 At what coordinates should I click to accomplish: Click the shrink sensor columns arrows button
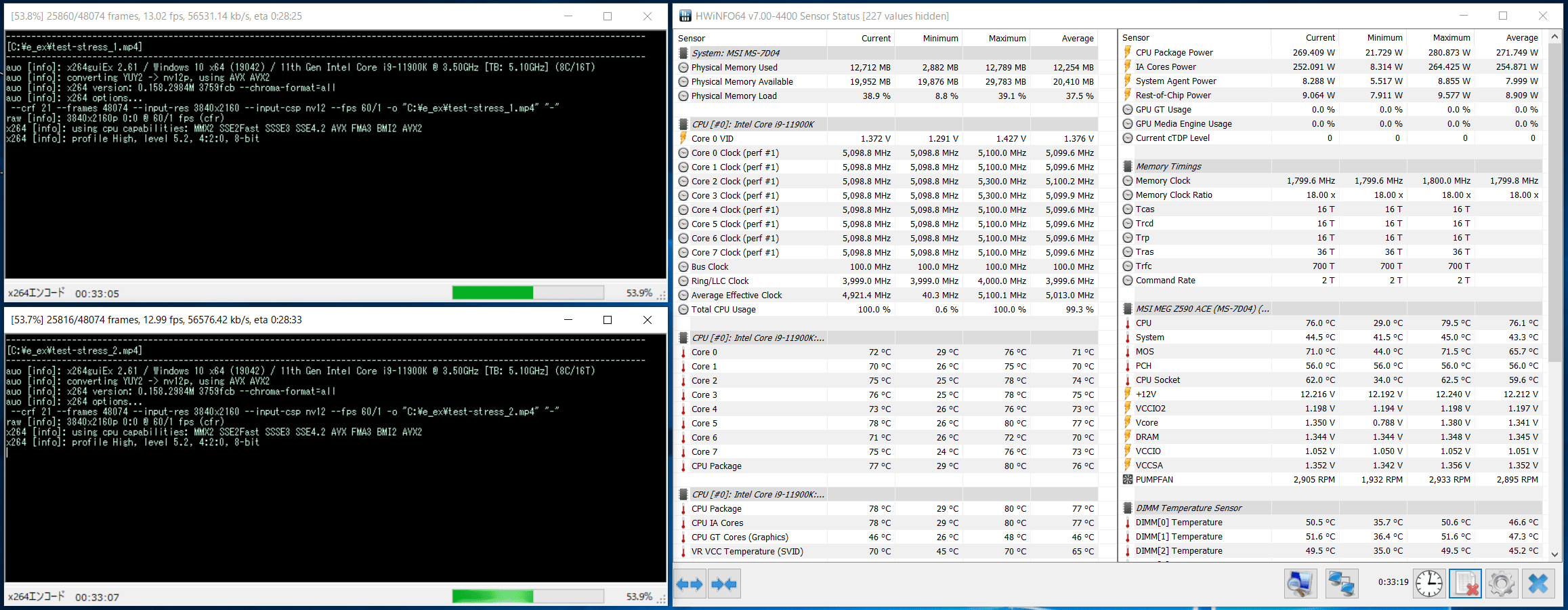[x=724, y=584]
